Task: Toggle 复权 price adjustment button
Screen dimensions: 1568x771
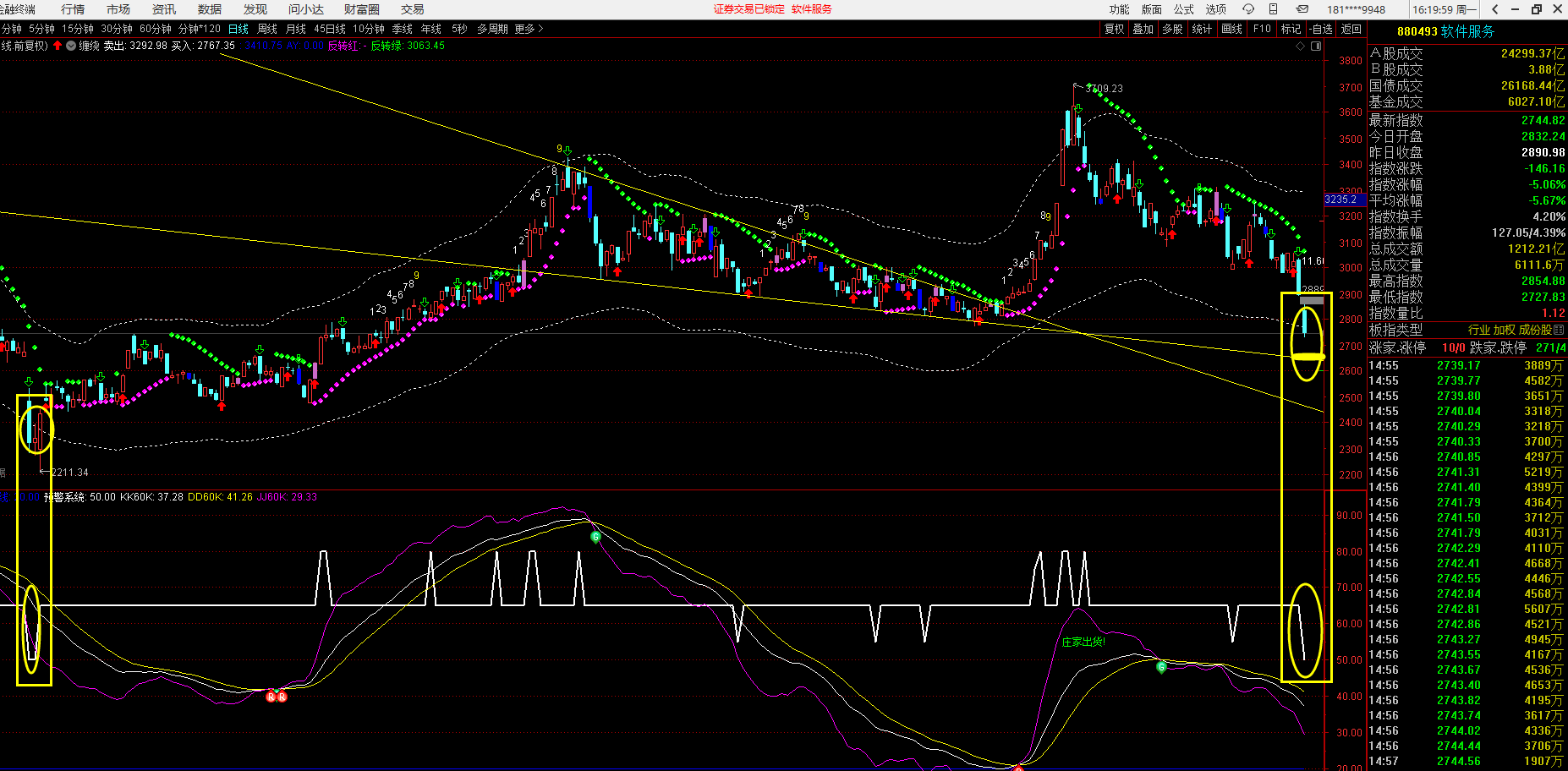Action: pos(1114,29)
